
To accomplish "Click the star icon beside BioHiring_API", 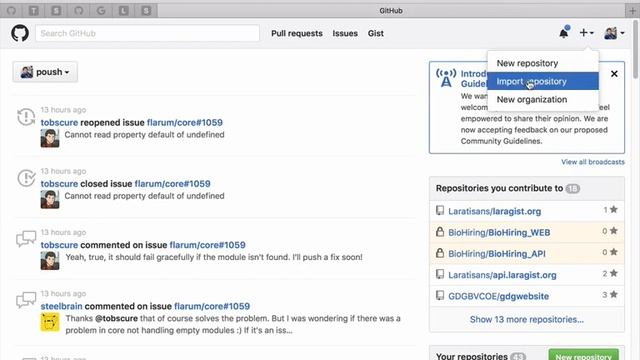I will coord(613,252).
